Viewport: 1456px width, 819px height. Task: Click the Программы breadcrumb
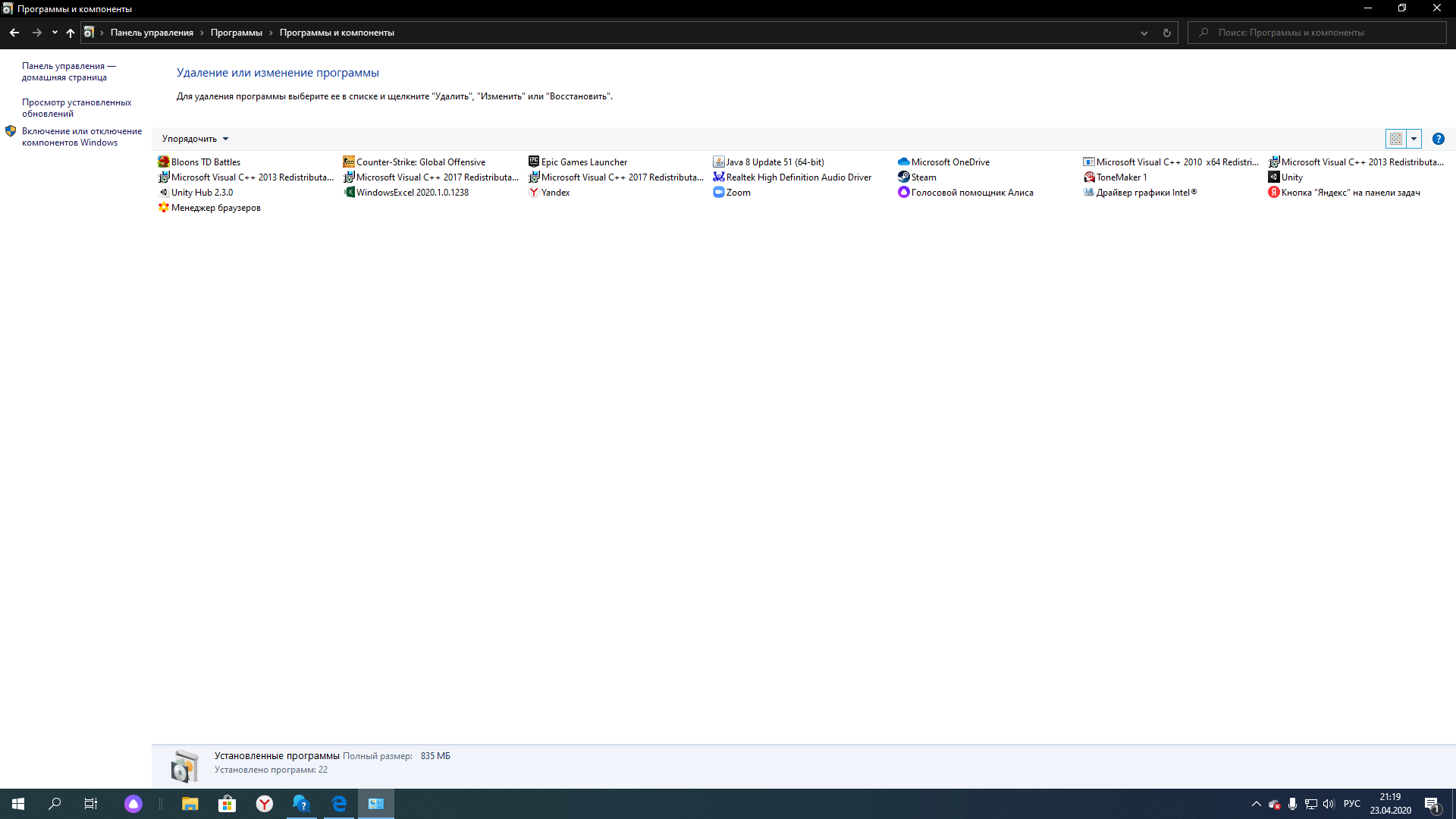(x=236, y=33)
